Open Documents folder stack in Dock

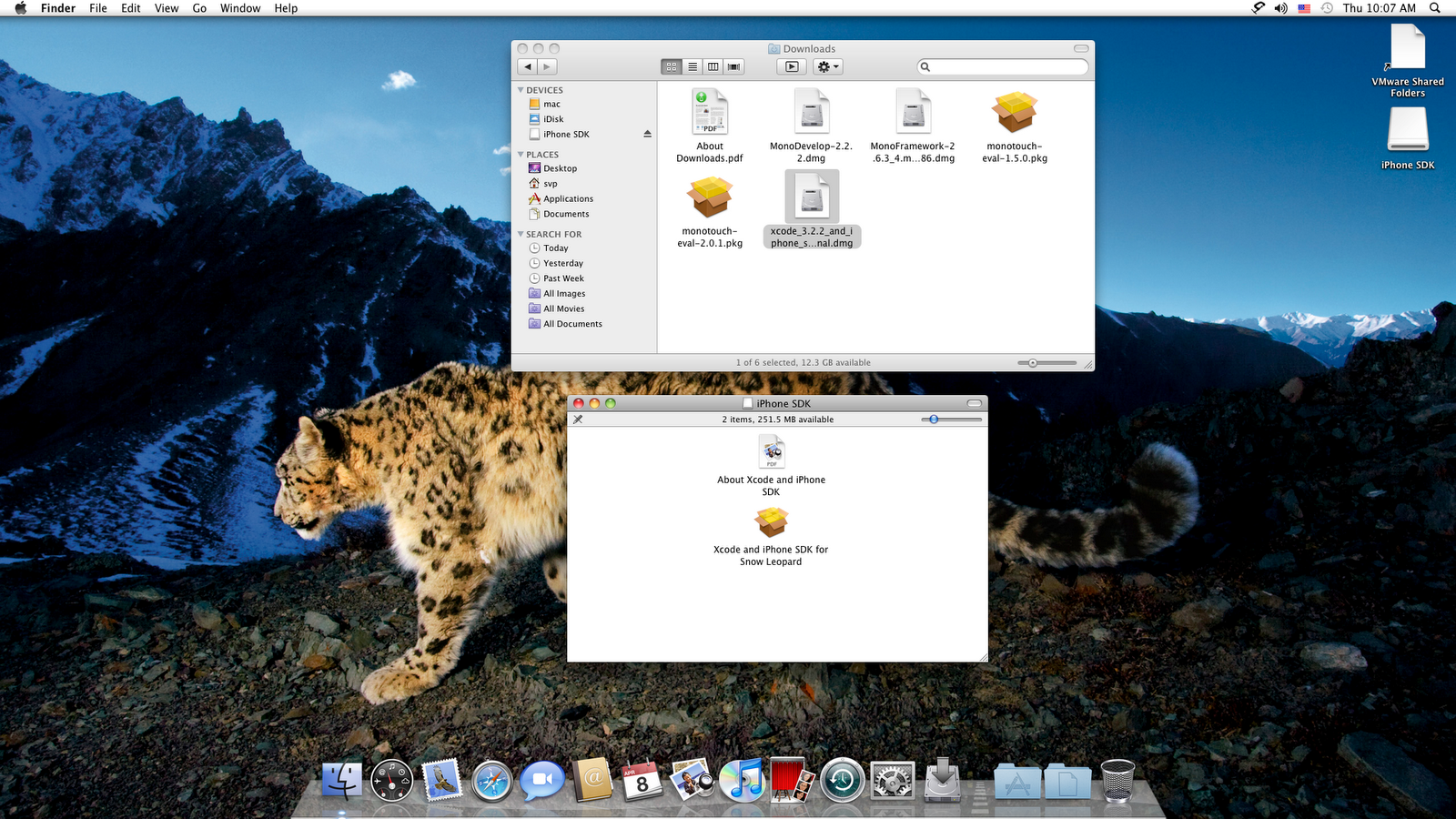pyautogui.click(x=1067, y=782)
